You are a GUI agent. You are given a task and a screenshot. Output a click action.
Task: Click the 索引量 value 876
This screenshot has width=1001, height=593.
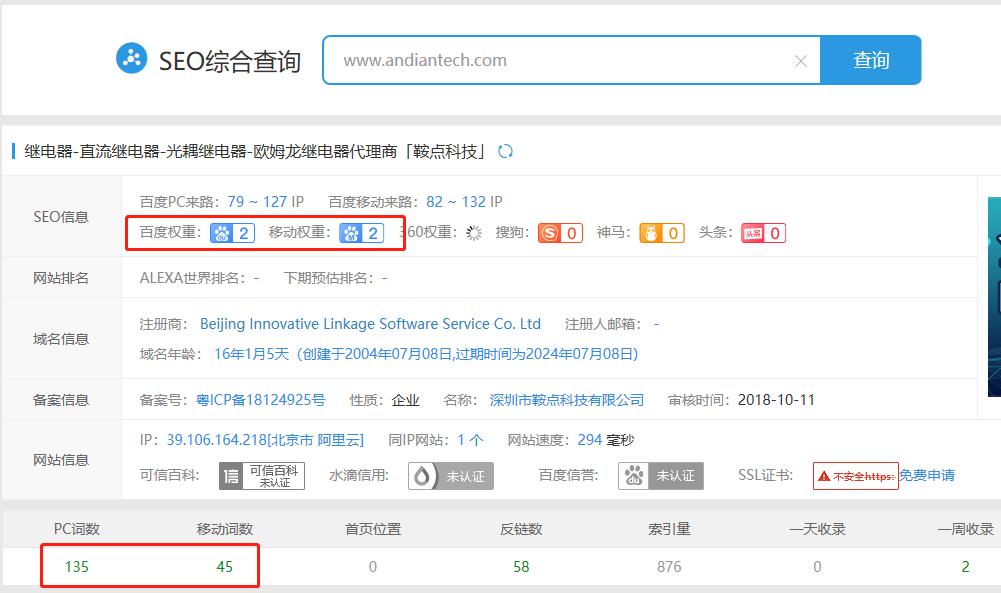pyautogui.click(x=669, y=567)
